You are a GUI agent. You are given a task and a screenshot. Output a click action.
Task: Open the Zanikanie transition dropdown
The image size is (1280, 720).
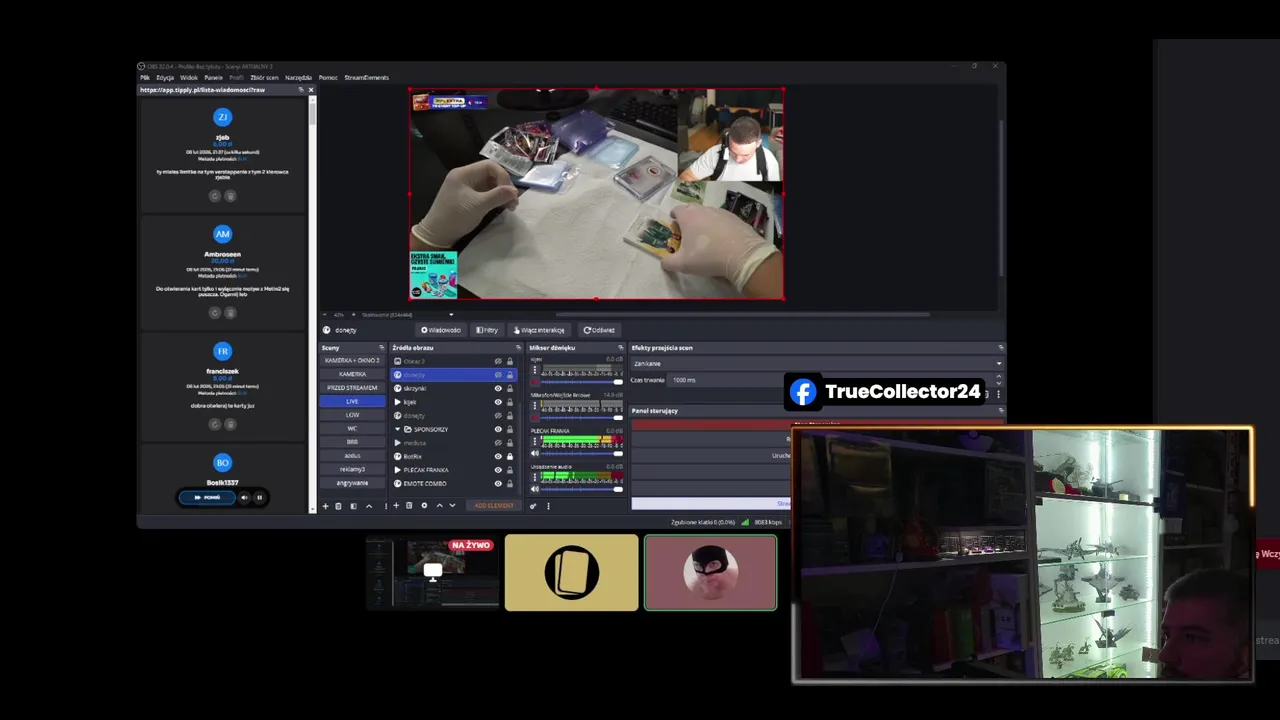(x=816, y=363)
